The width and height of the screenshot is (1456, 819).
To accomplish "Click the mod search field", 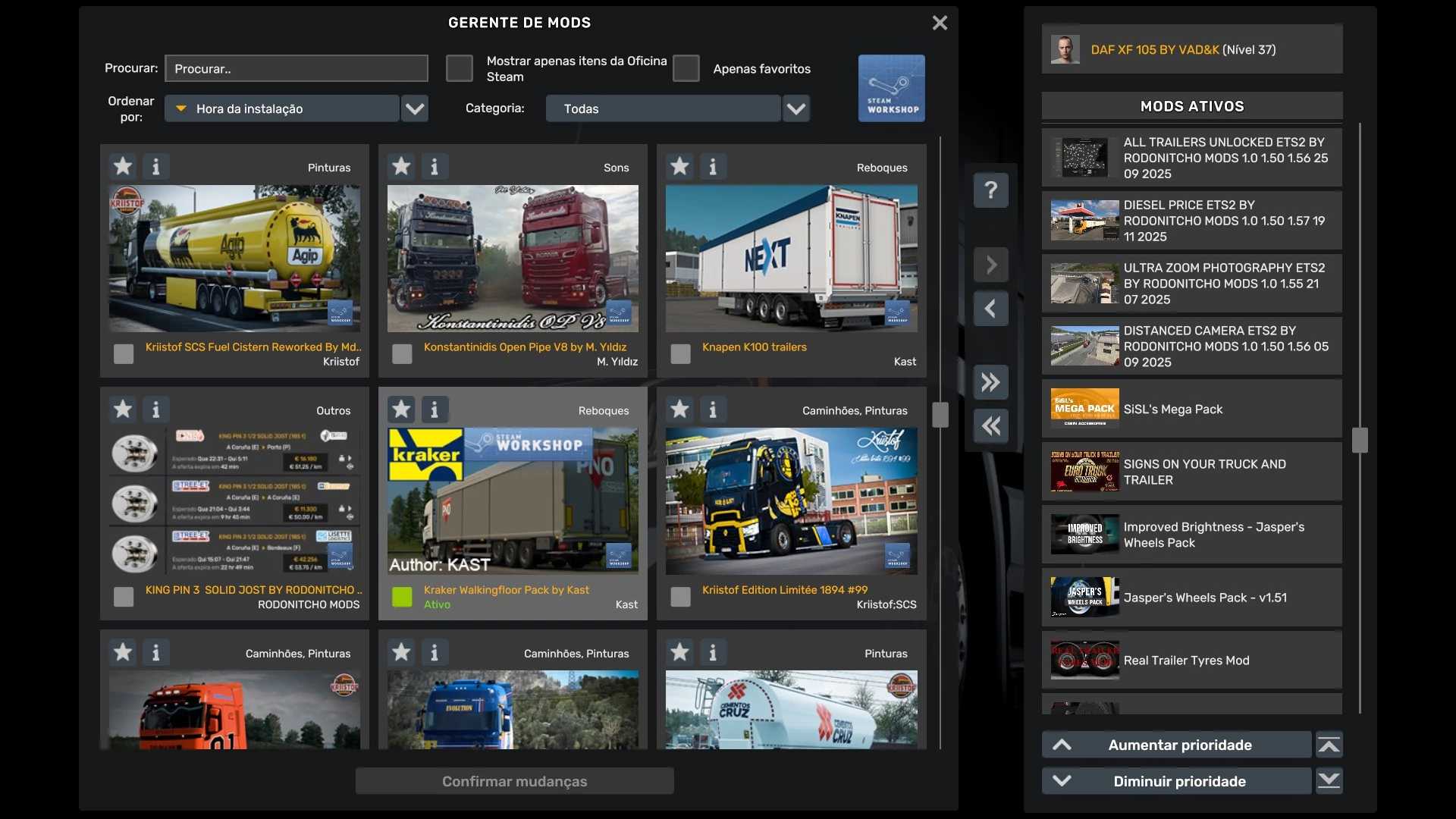I will [297, 68].
